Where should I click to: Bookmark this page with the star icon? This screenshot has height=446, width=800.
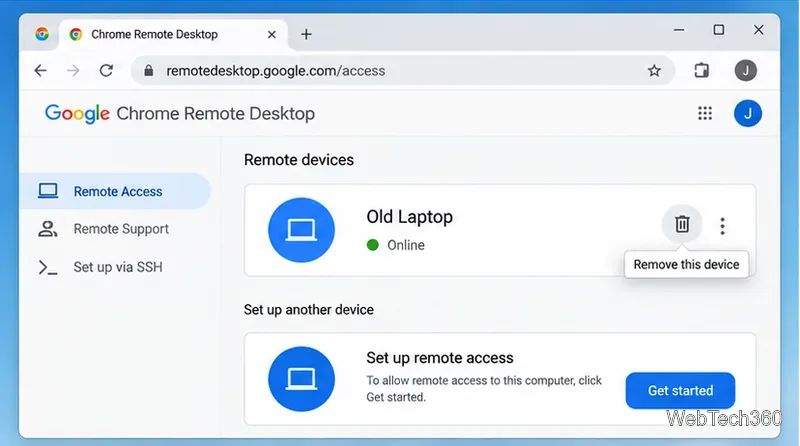(654, 70)
